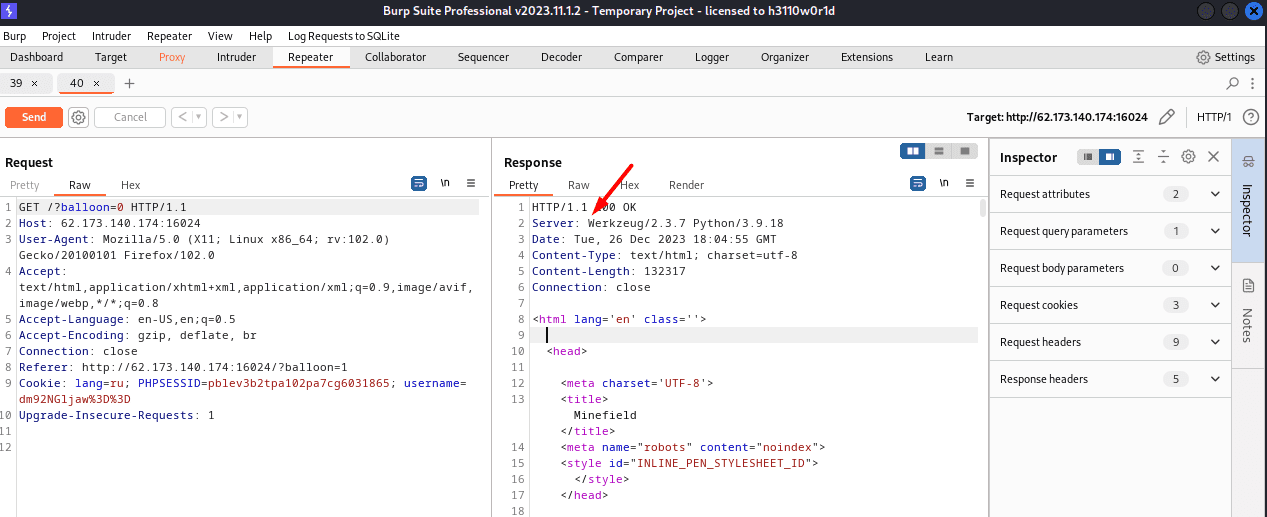Expand the Request attributes section

(1215, 194)
